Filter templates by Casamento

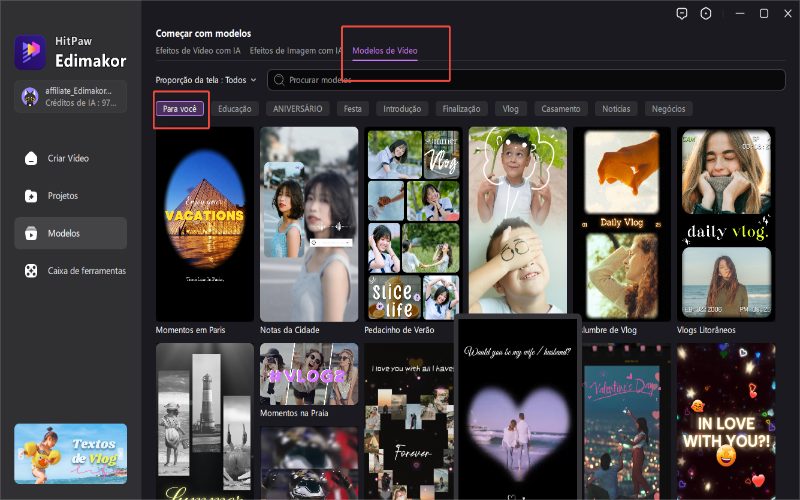pyautogui.click(x=560, y=108)
